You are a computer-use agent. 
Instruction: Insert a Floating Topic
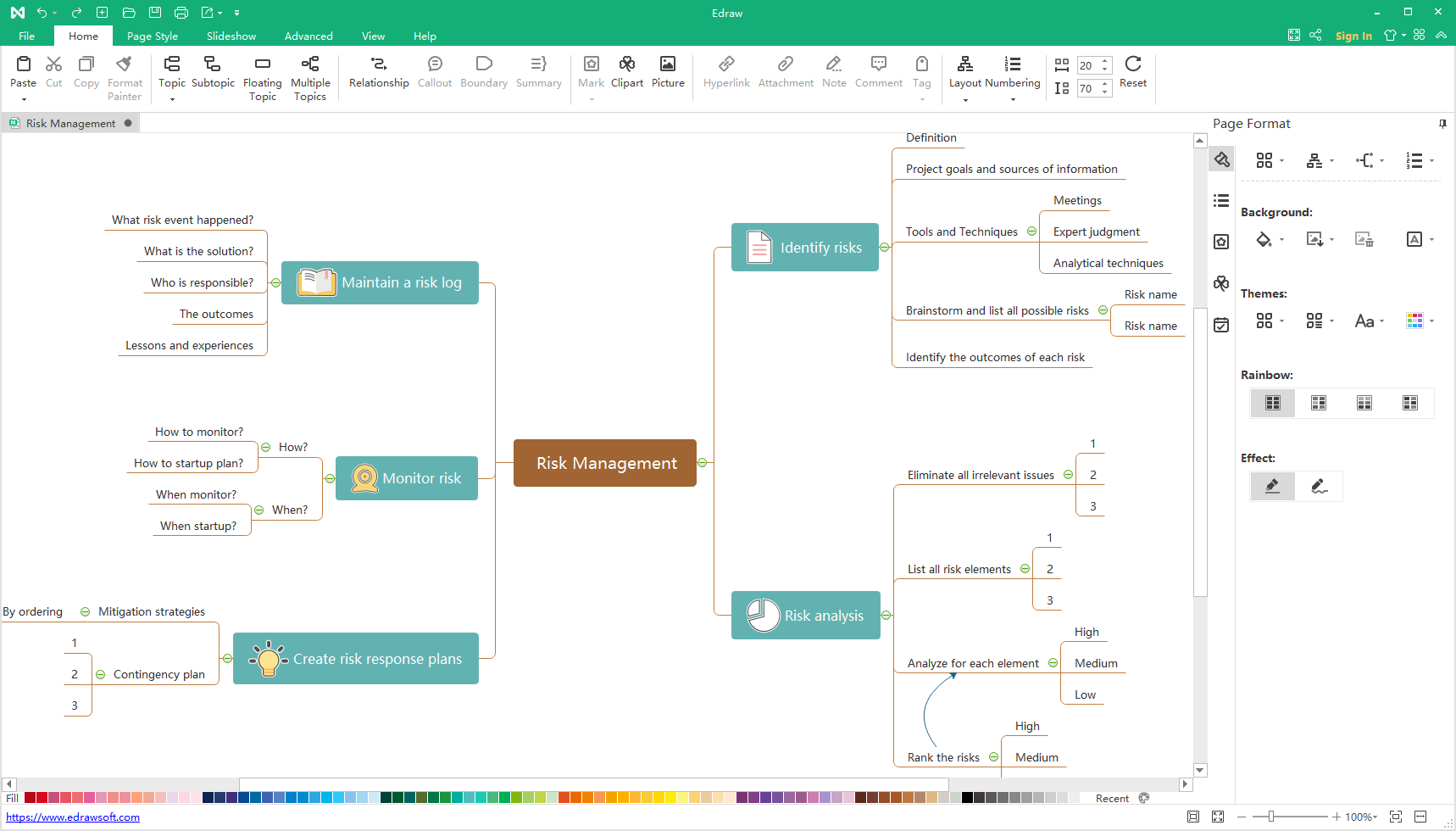point(262,72)
